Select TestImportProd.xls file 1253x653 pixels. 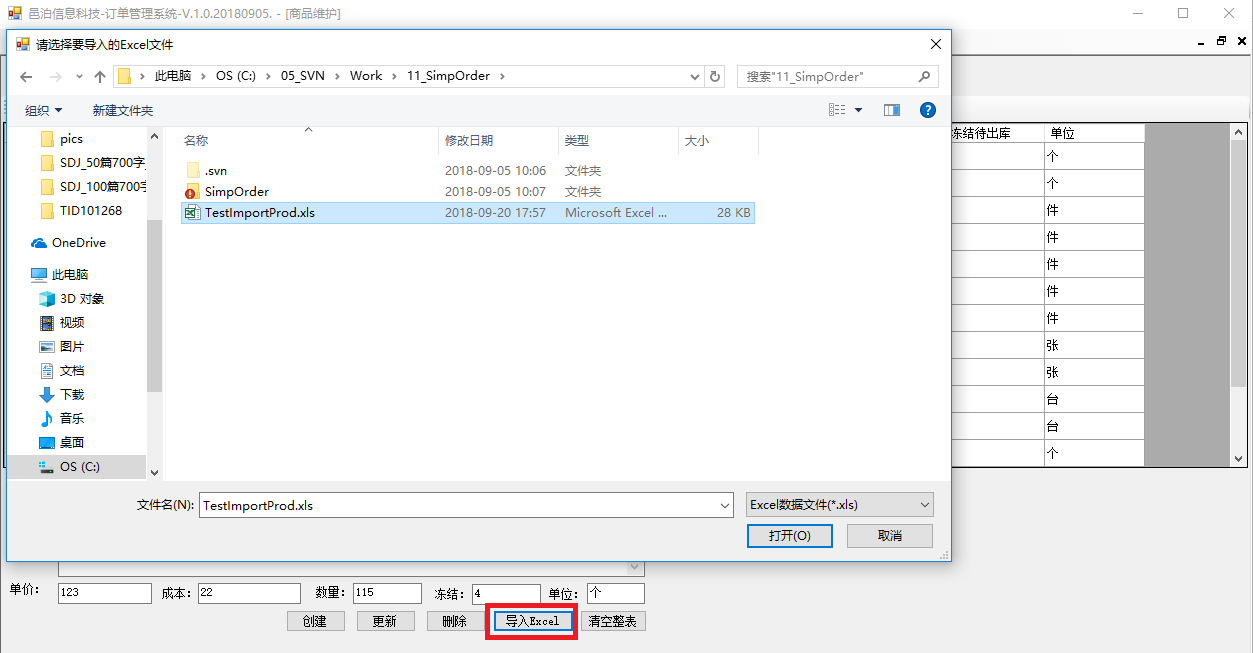[468, 212]
